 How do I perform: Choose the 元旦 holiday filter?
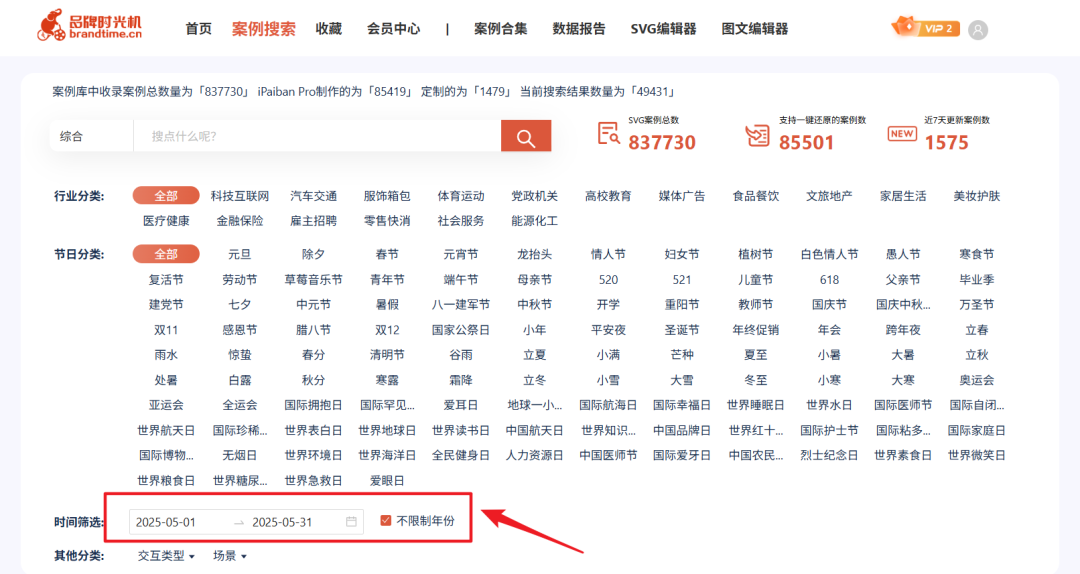240,254
